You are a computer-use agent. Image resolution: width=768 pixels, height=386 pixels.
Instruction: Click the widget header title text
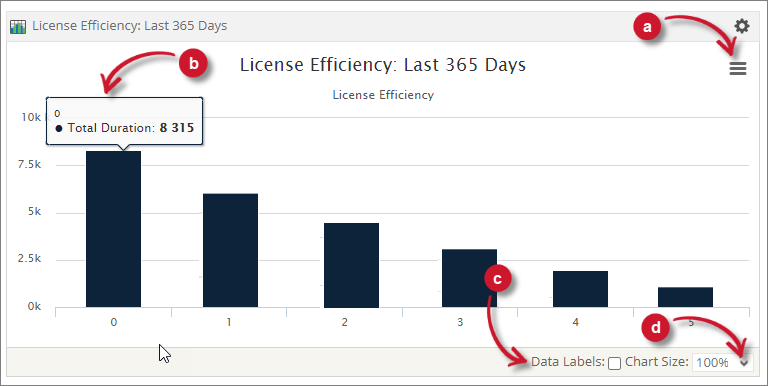[x=130, y=26]
